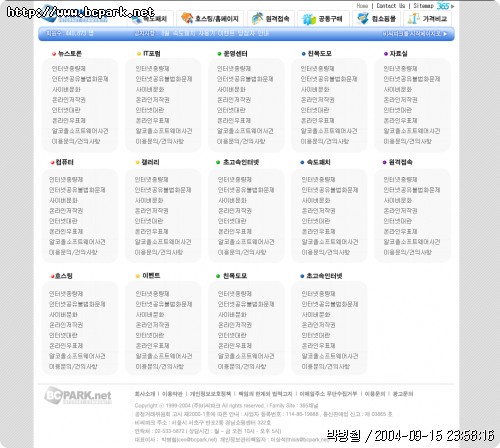Open the 이메일주소 무단수집거부 footer link
The width and height of the screenshot is (500, 448).
(x=328, y=394)
